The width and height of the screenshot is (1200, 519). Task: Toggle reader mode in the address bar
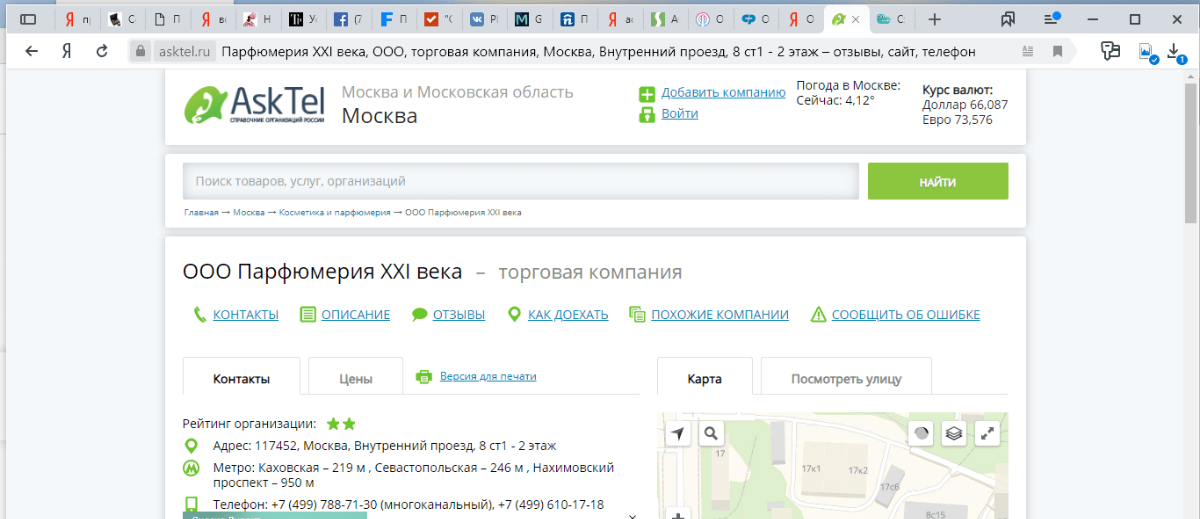point(1029,51)
